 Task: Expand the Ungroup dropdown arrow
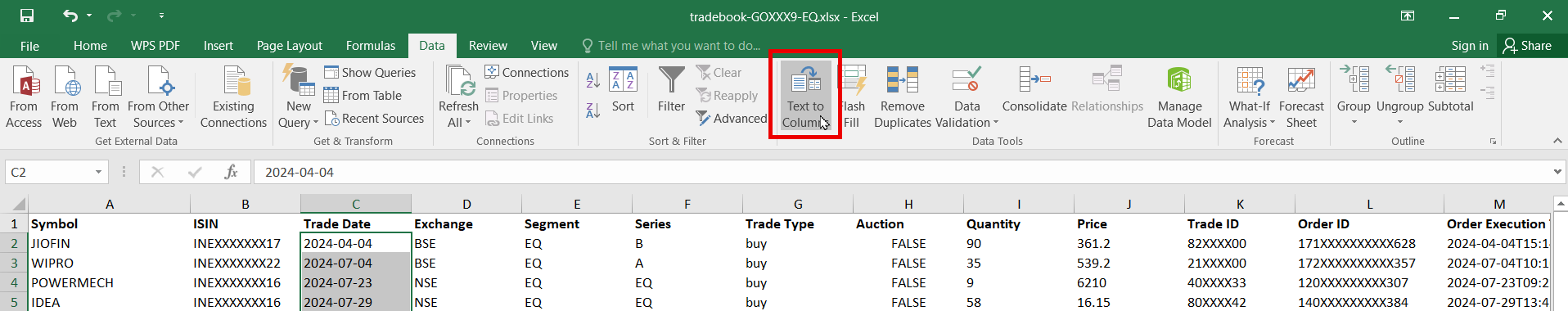[x=1400, y=121]
